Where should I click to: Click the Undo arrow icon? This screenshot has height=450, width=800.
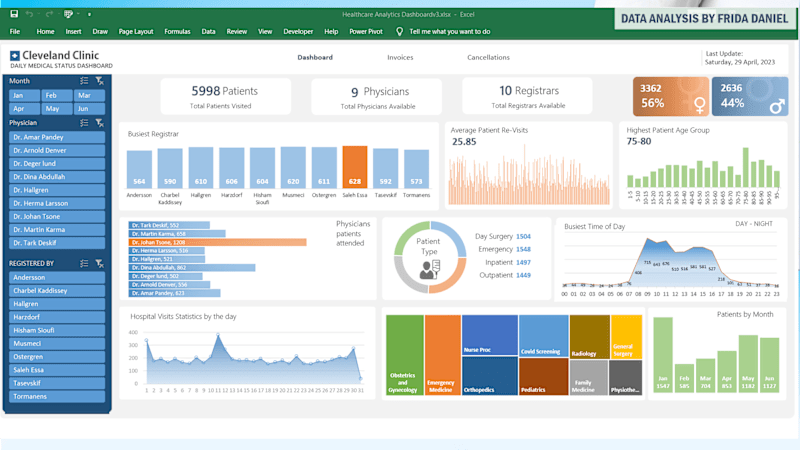30,14
